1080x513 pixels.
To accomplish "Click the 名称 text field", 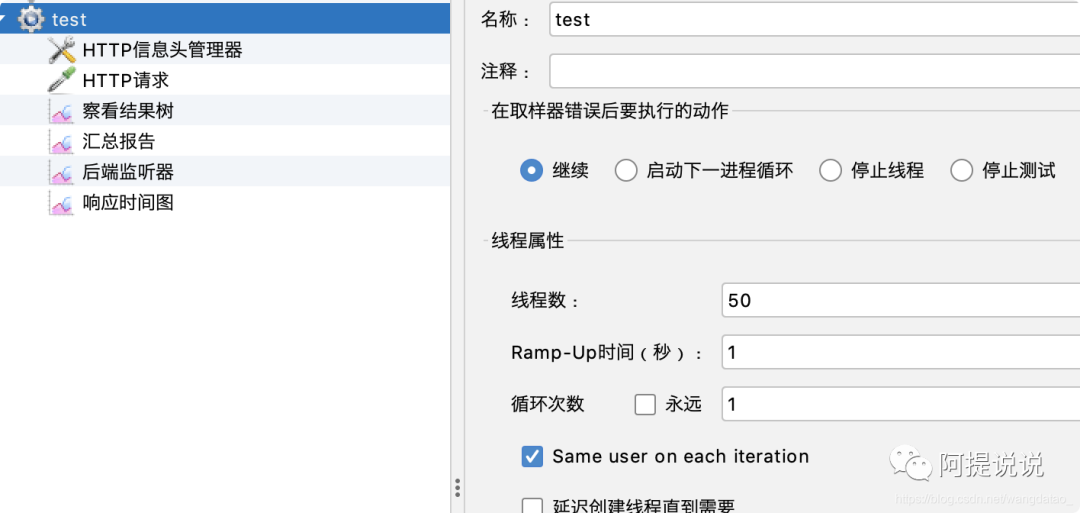I will [x=812, y=19].
